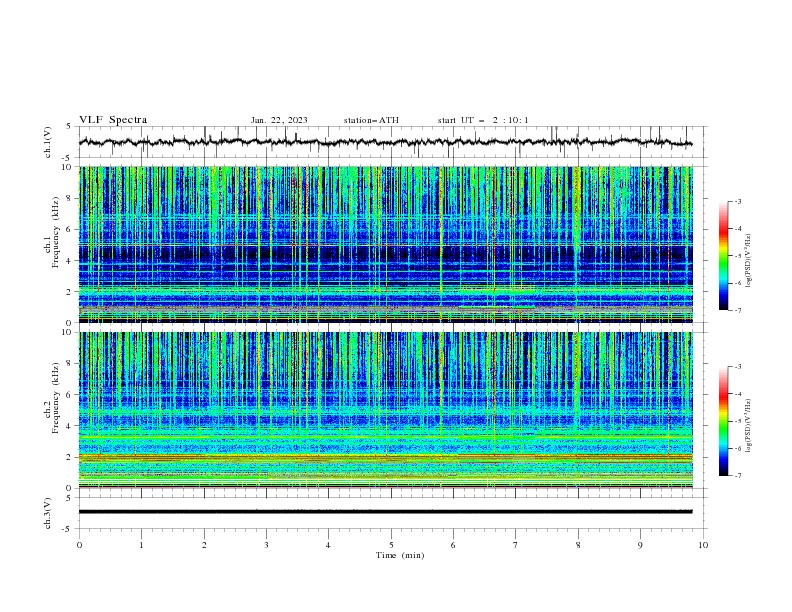Click the ch.3 voltage waveform trace
The height and width of the screenshot is (612, 792).
tap(386, 512)
